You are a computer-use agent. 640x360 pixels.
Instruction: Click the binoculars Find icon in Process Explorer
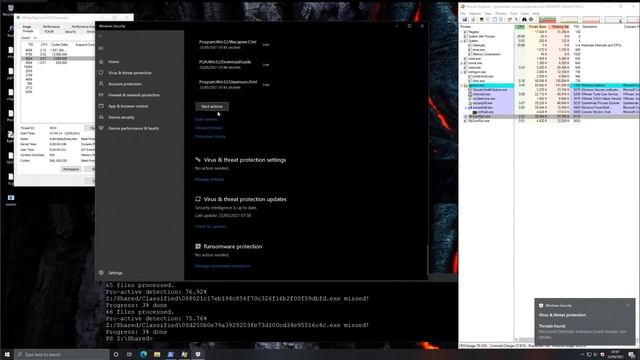[524, 19]
